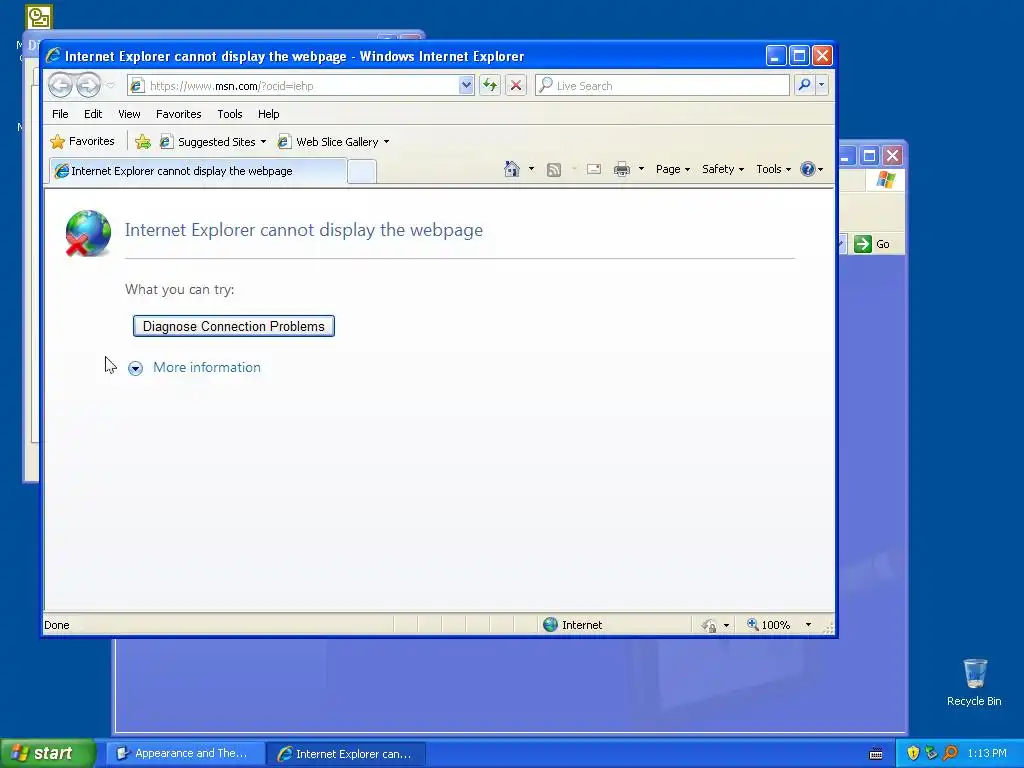Click the Back navigation arrow

point(60,85)
